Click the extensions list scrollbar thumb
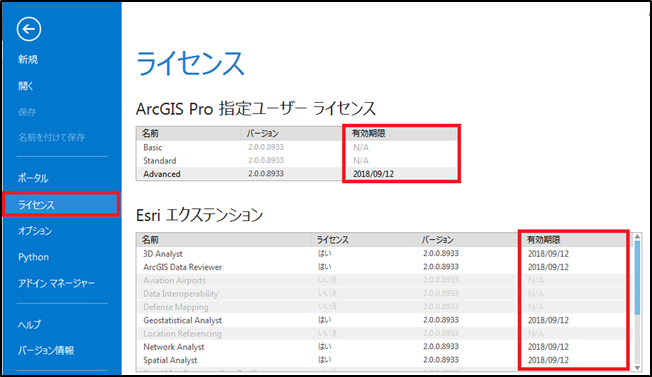This screenshot has height=377, width=652. 637,278
